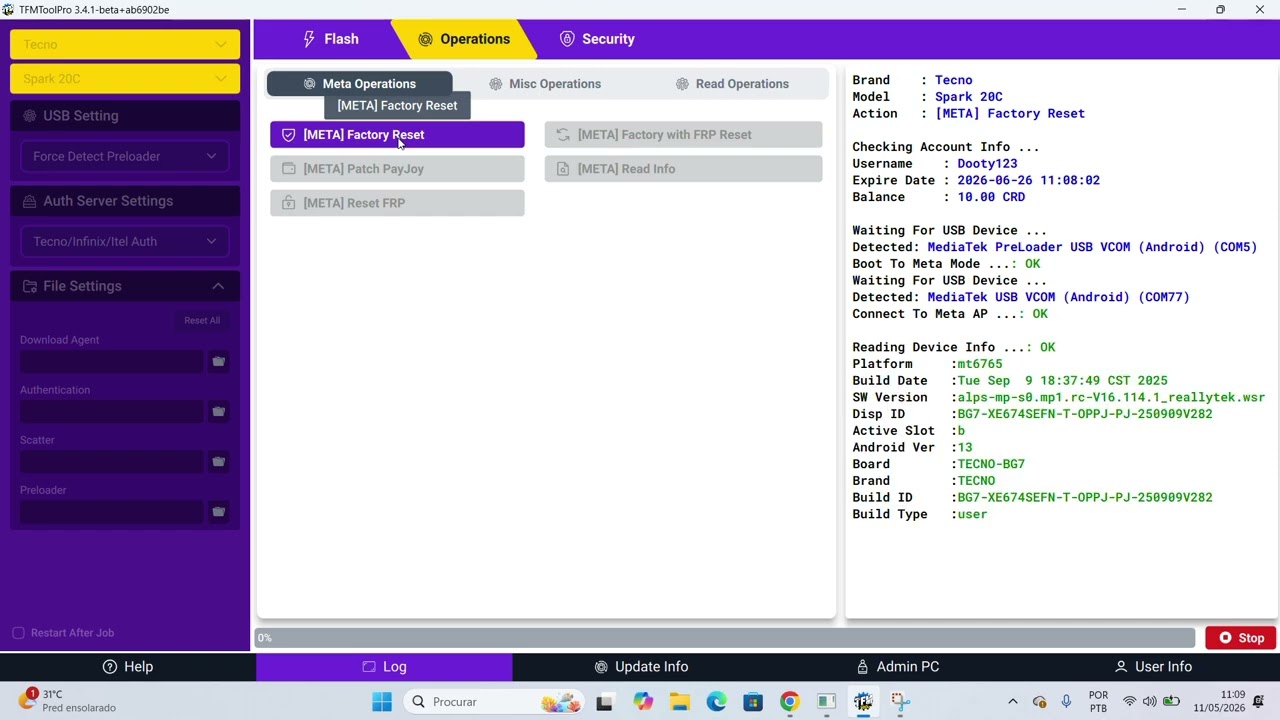This screenshot has width=1280, height=720.
Task: Click the Scatter path field
Action: (112, 461)
